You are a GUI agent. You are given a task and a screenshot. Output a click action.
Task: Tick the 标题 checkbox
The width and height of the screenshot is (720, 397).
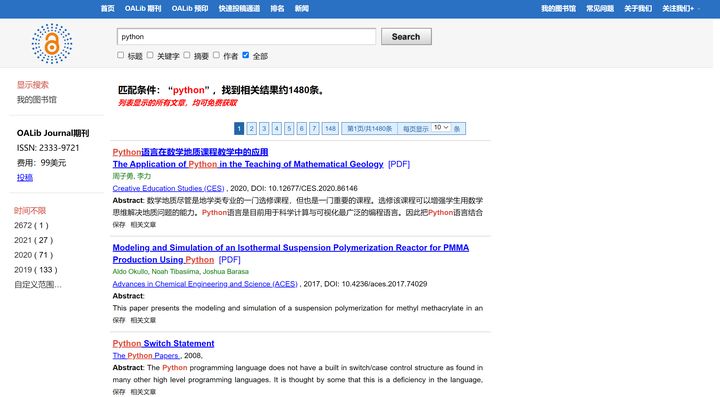tap(120, 55)
